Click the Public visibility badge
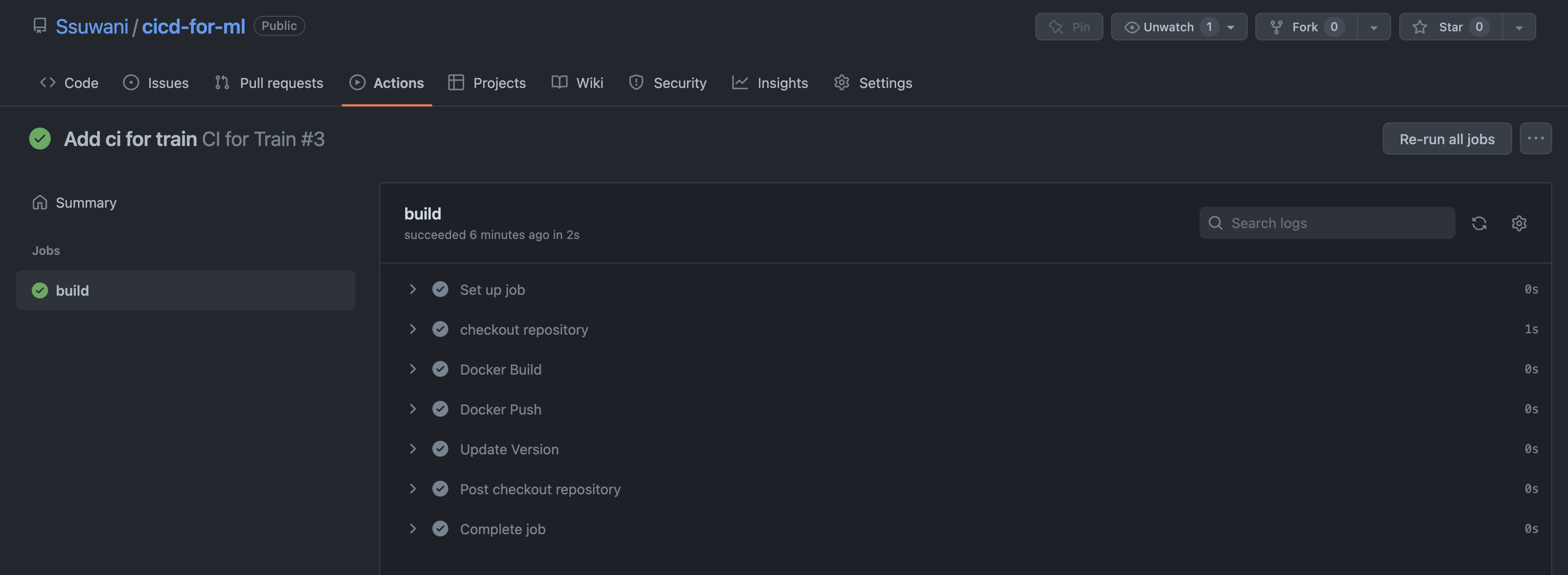Image resolution: width=1568 pixels, height=575 pixels. [x=279, y=25]
